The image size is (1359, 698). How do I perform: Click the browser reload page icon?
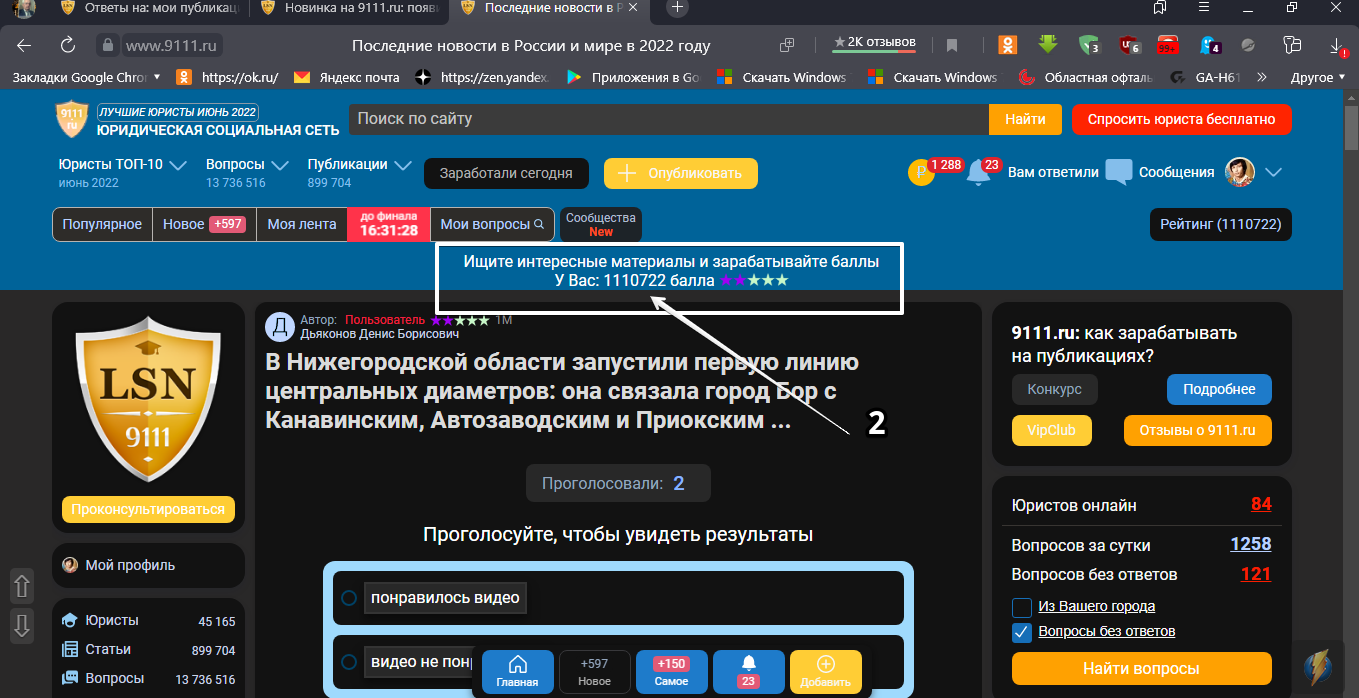[68, 45]
